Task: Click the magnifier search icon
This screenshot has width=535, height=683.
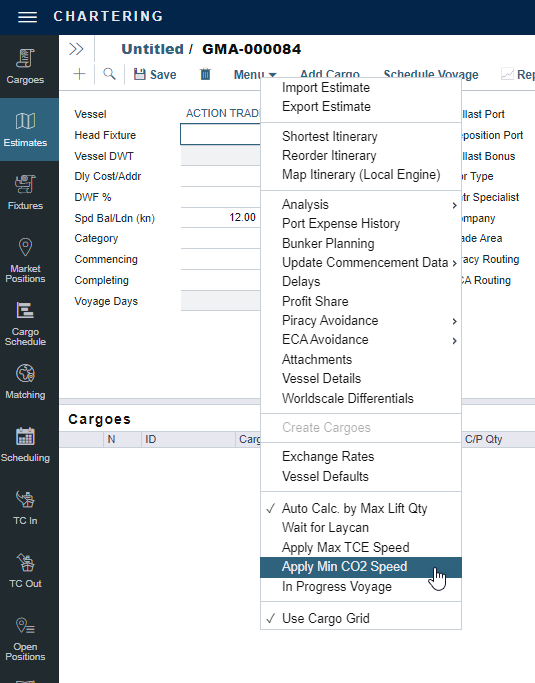Action: point(109,74)
